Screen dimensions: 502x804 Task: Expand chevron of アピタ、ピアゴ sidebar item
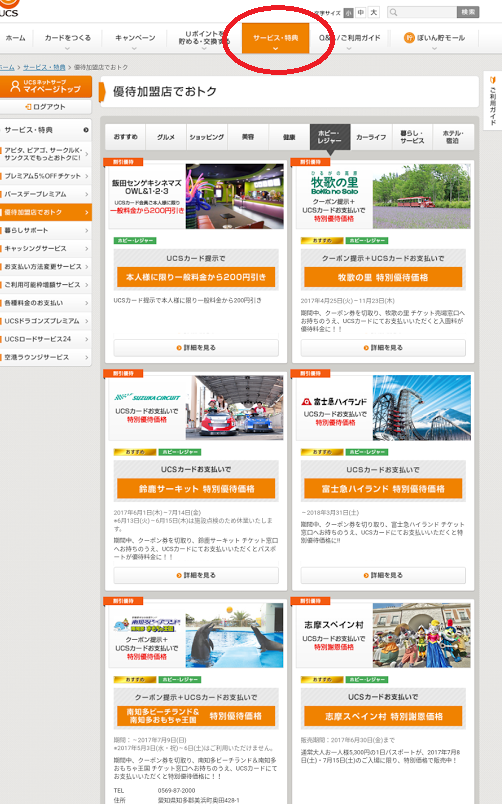(x=87, y=154)
